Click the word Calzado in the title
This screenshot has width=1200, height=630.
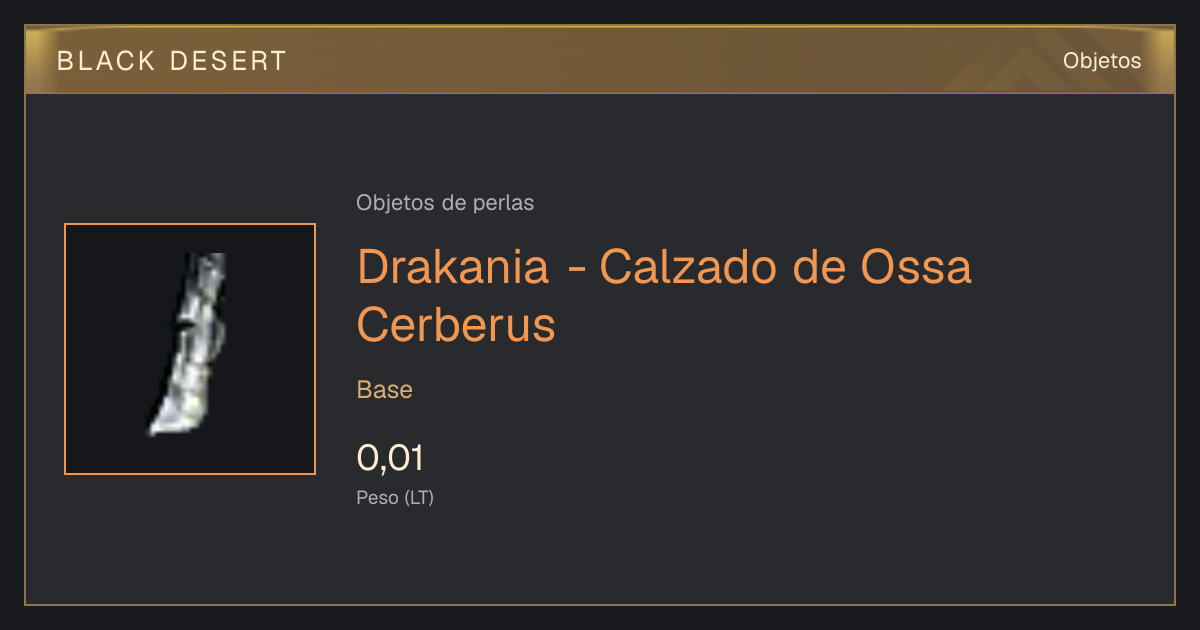pos(686,268)
